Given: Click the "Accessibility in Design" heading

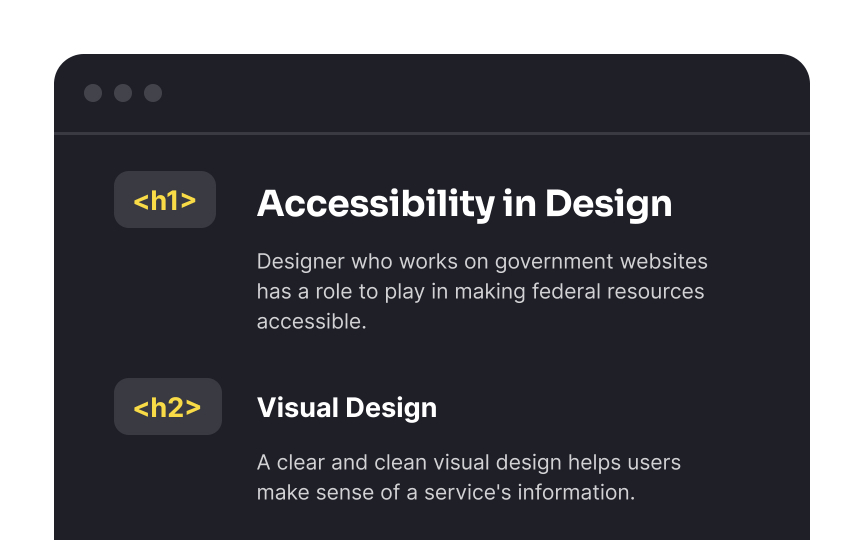Looking at the screenshot, I should [465, 204].
